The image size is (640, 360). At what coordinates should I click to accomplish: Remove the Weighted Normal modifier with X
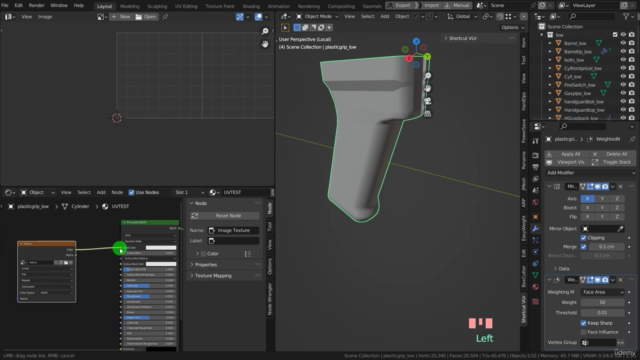click(620, 280)
